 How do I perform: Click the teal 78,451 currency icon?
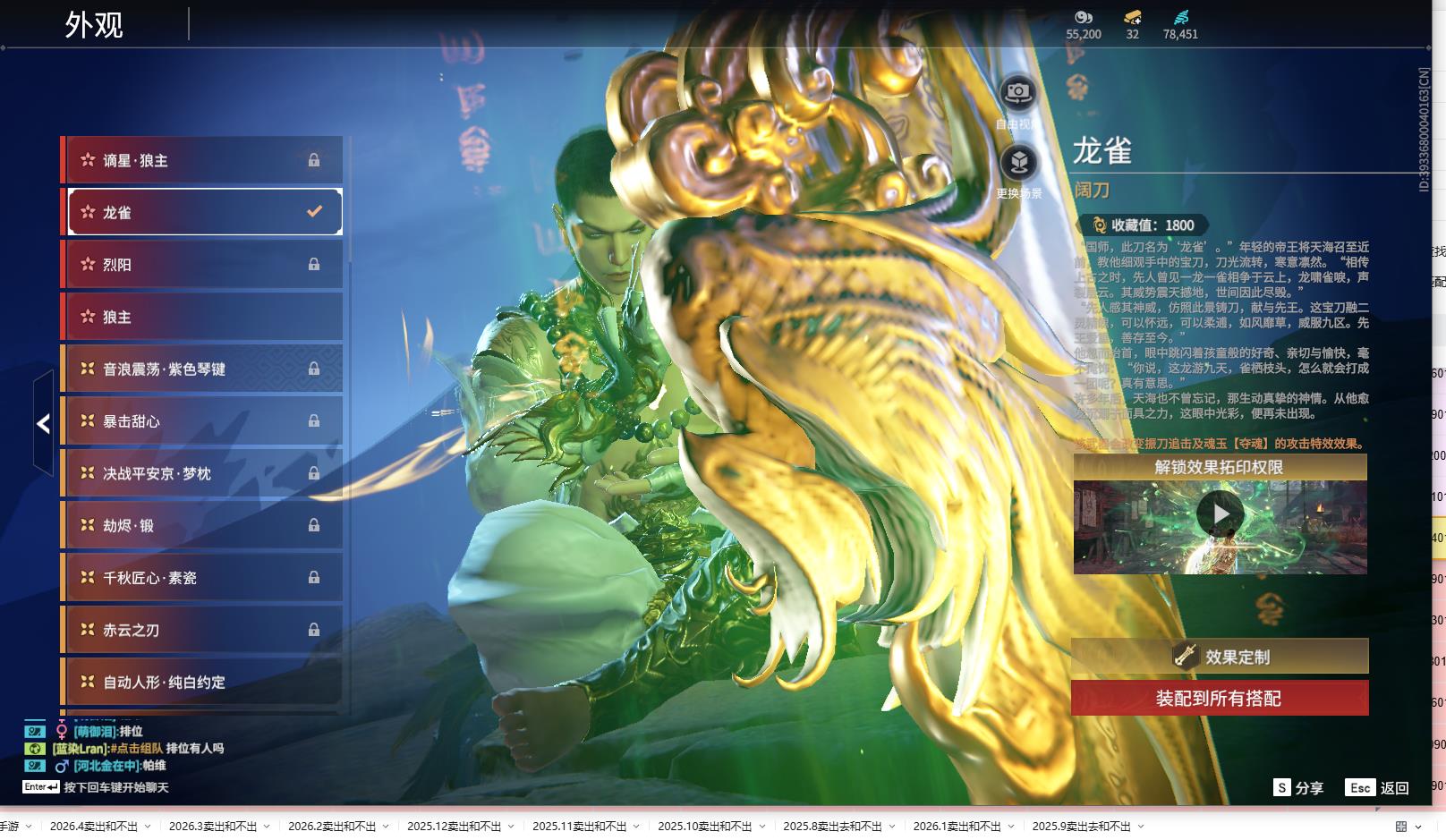pyautogui.click(x=1180, y=17)
